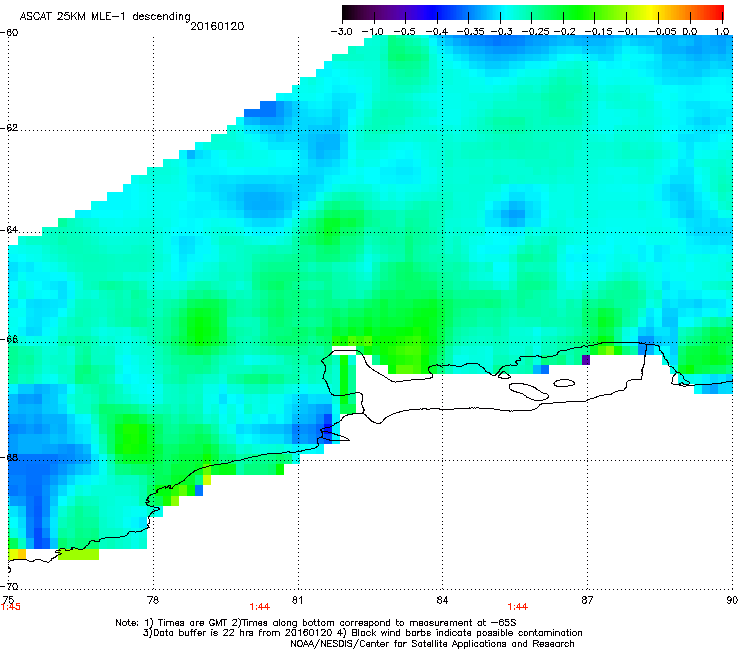The image size is (740, 650).
Task: Click the red end of the color bar
Action: (x=716, y=12)
